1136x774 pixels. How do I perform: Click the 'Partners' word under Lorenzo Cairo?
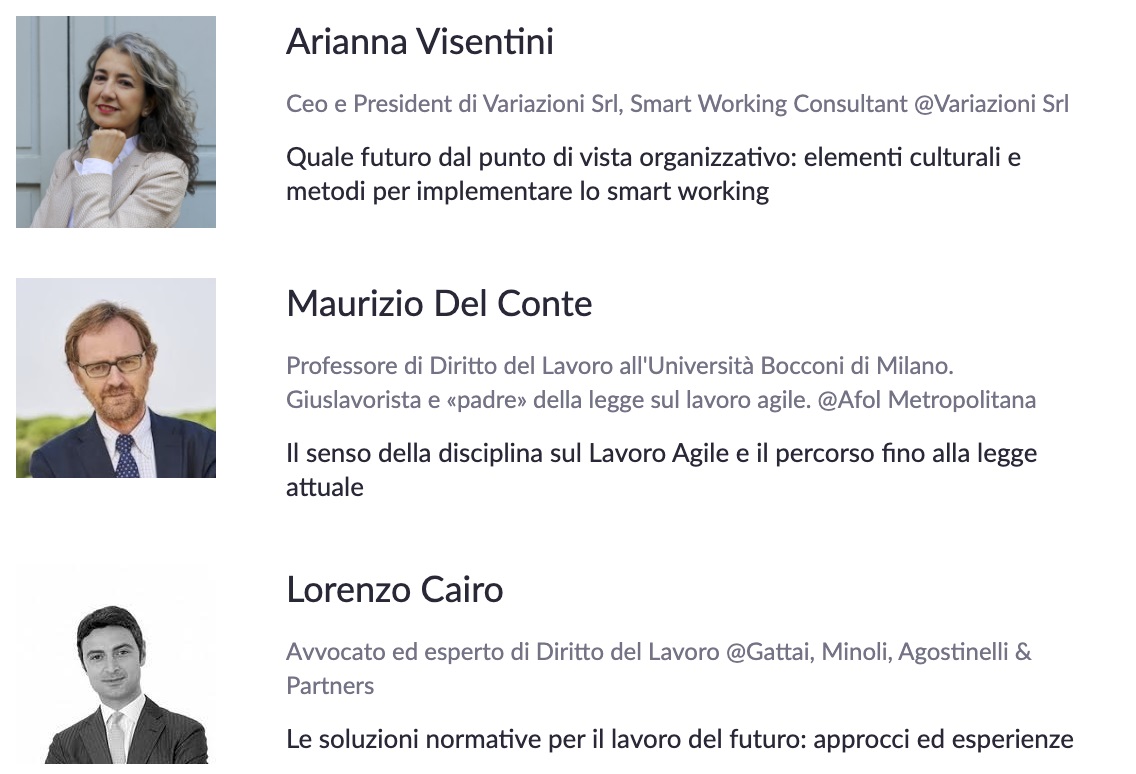[x=330, y=686]
